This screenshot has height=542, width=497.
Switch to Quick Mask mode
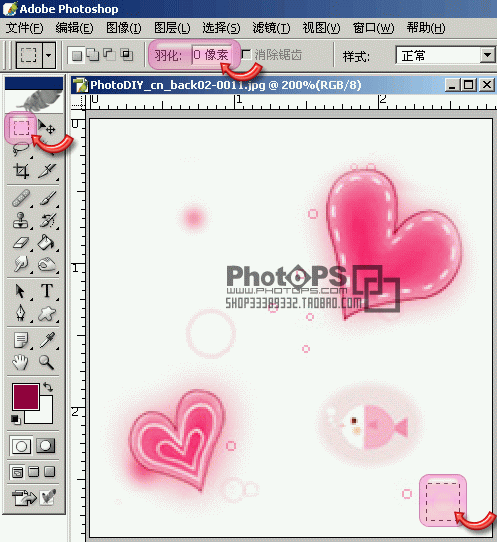[46, 446]
